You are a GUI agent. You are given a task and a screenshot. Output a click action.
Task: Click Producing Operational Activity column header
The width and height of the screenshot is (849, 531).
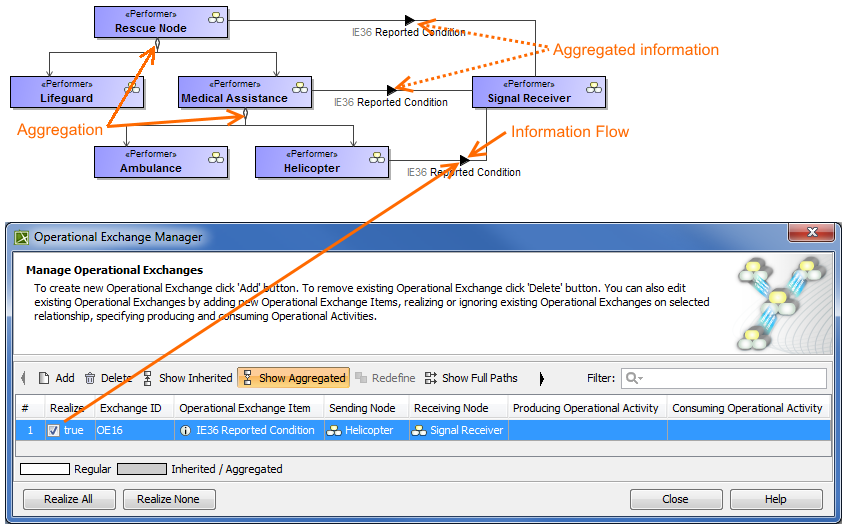pos(587,408)
